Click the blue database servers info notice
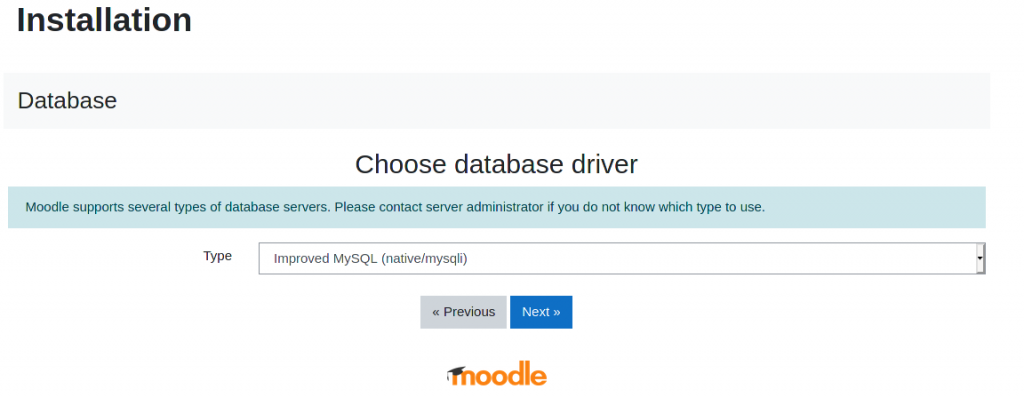Screen dimensions: 1024x397 pos(497,208)
